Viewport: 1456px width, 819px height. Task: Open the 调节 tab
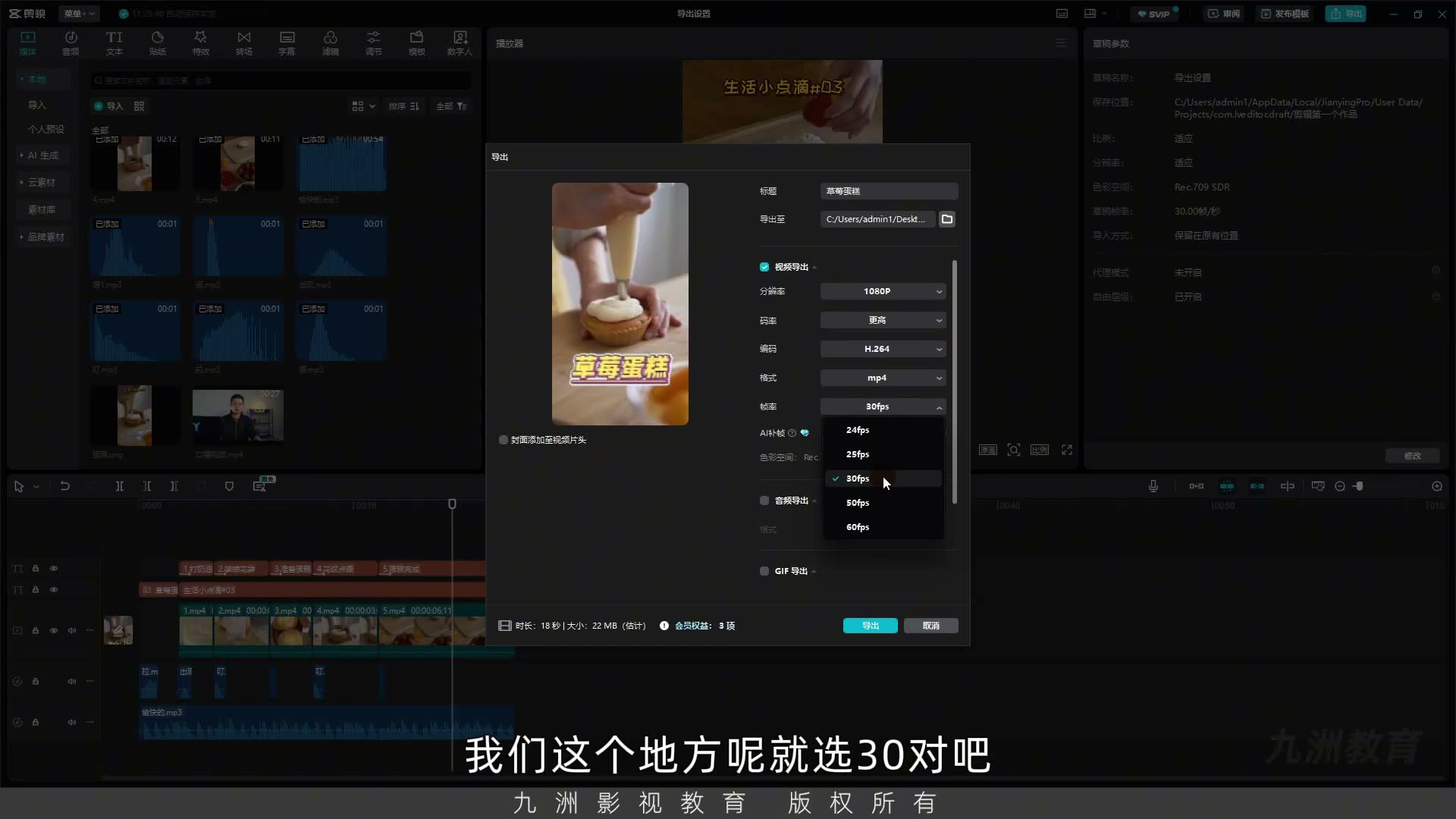373,43
